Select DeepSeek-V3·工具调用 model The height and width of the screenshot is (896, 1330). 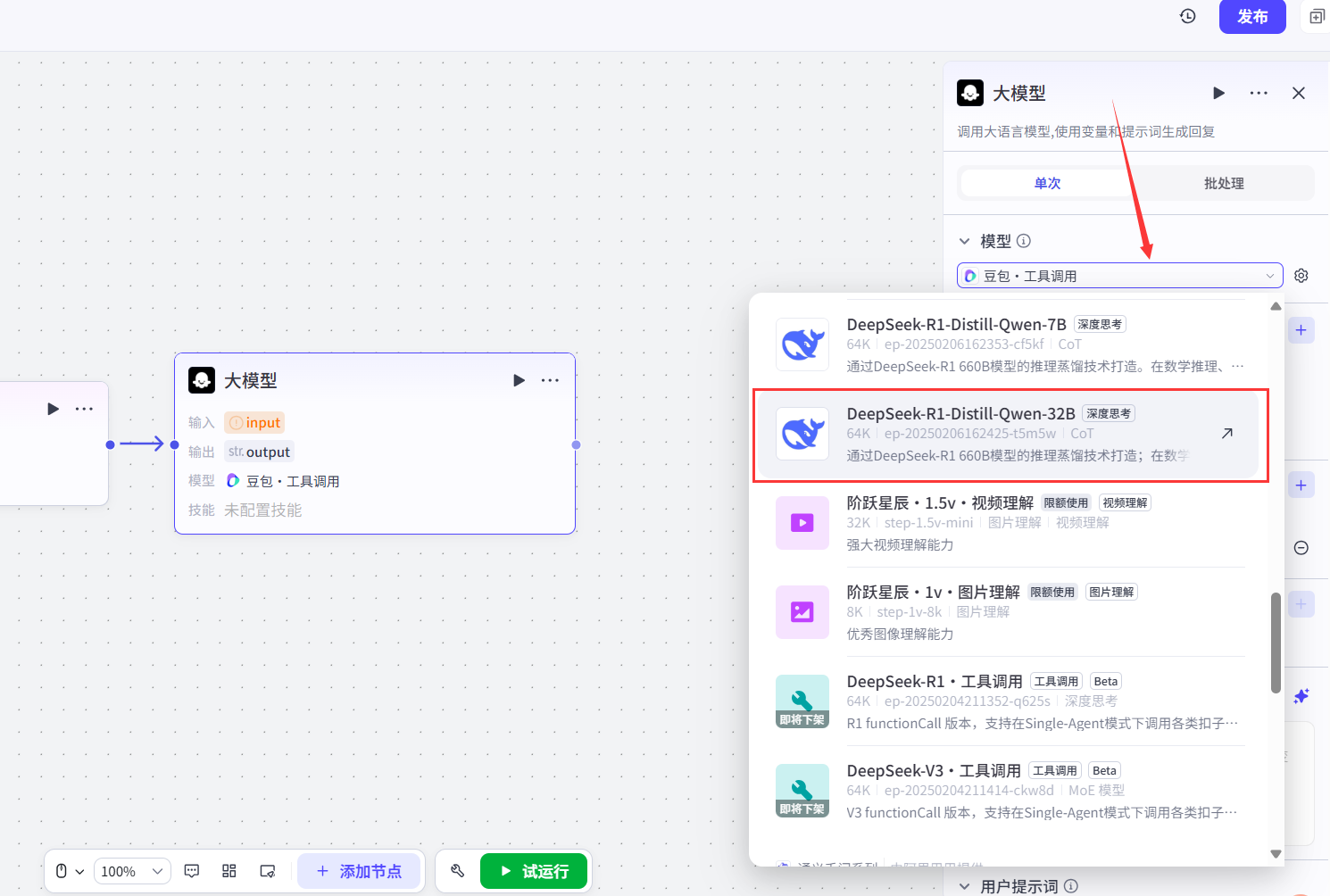pos(1009,791)
